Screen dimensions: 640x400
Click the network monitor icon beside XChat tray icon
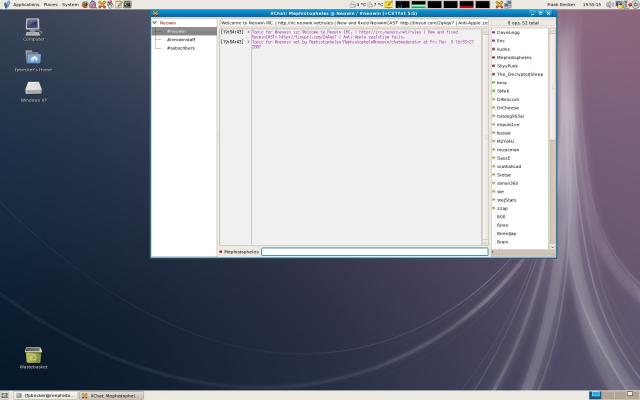[508, 4]
